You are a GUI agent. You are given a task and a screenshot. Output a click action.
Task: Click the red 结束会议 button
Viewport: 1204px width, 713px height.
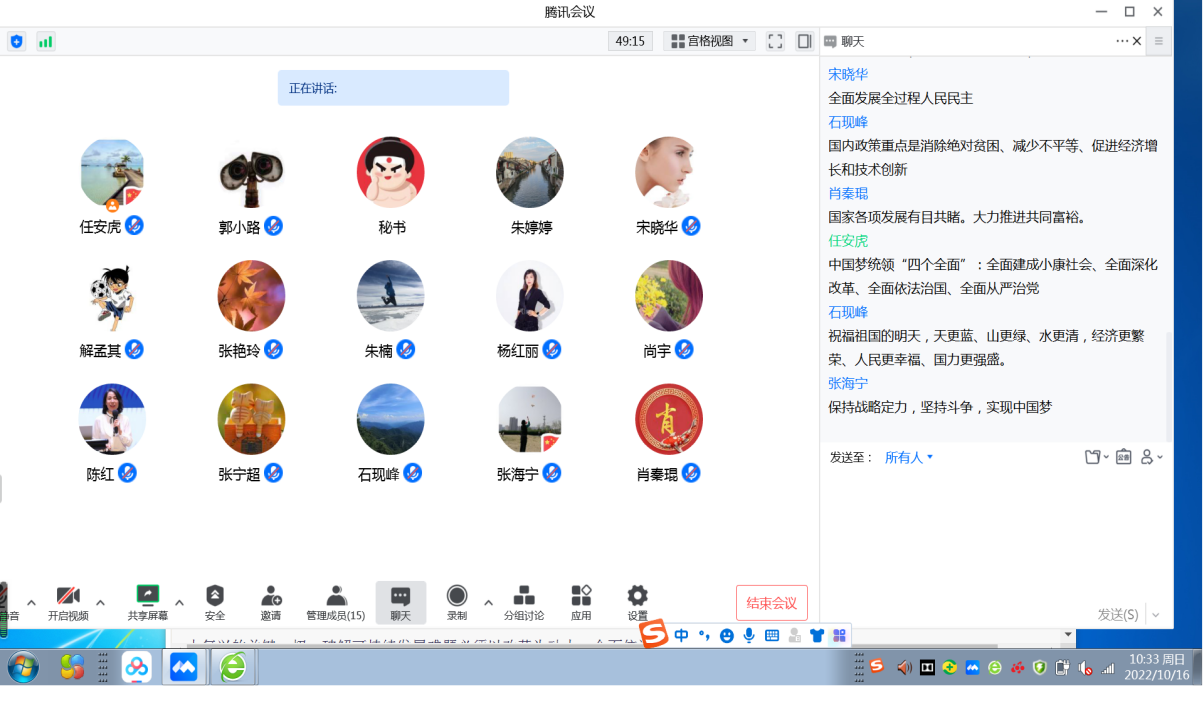click(771, 603)
